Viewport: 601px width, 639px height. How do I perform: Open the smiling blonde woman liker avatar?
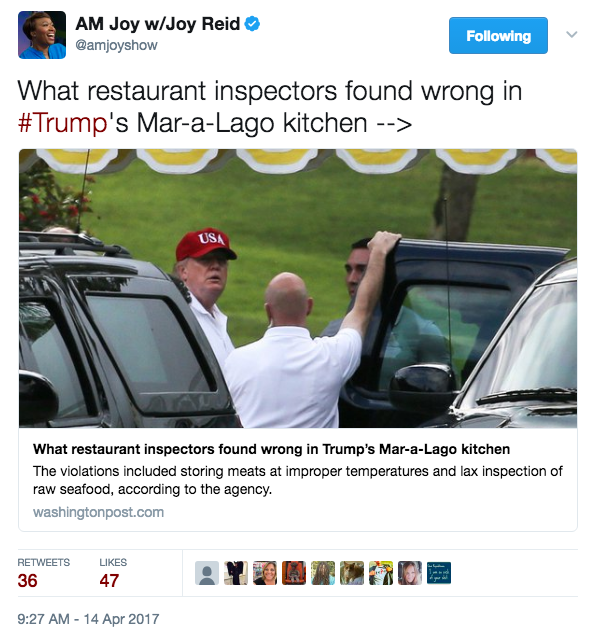[265, 573]
